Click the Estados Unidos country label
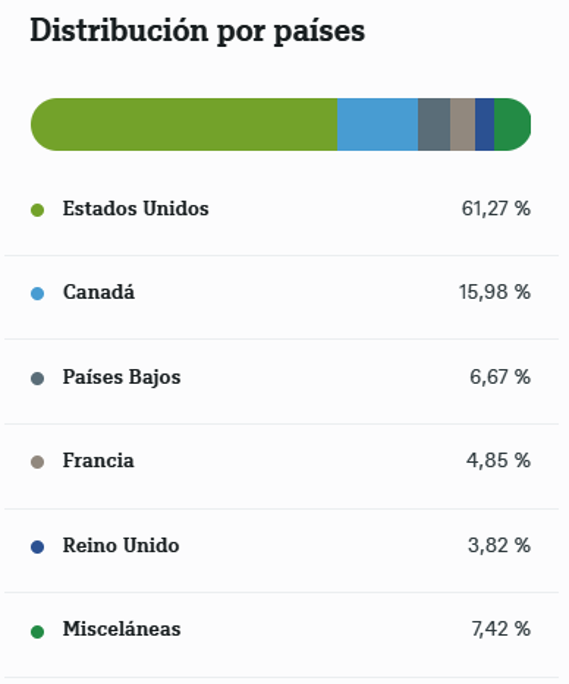569x684 pixels. point(136,209)
